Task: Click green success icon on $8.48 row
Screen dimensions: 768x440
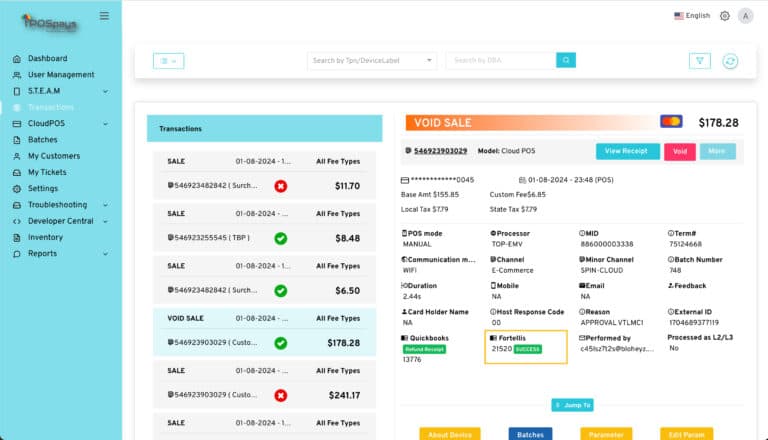Action: point(281,239)
